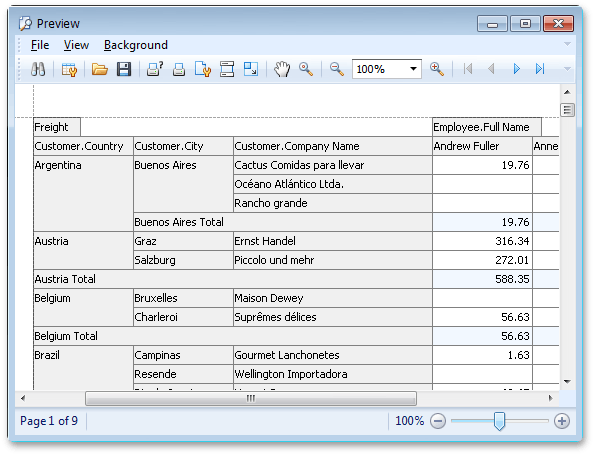Screen dimensions: 596x457
Task: Select the Magnifier tool icon
Action: coord(306,69)
